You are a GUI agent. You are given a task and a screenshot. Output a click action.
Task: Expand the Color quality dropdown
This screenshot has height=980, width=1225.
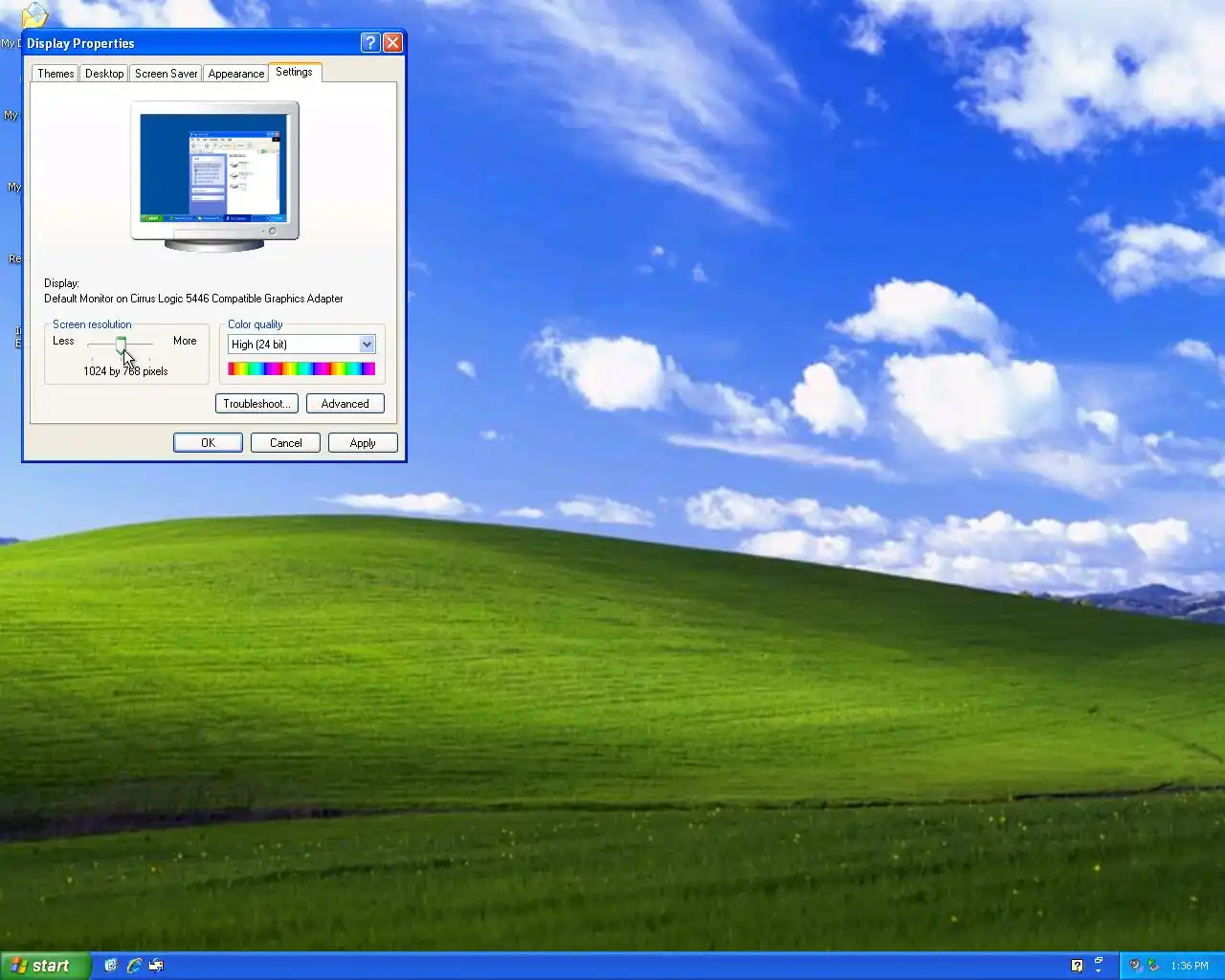367,345
